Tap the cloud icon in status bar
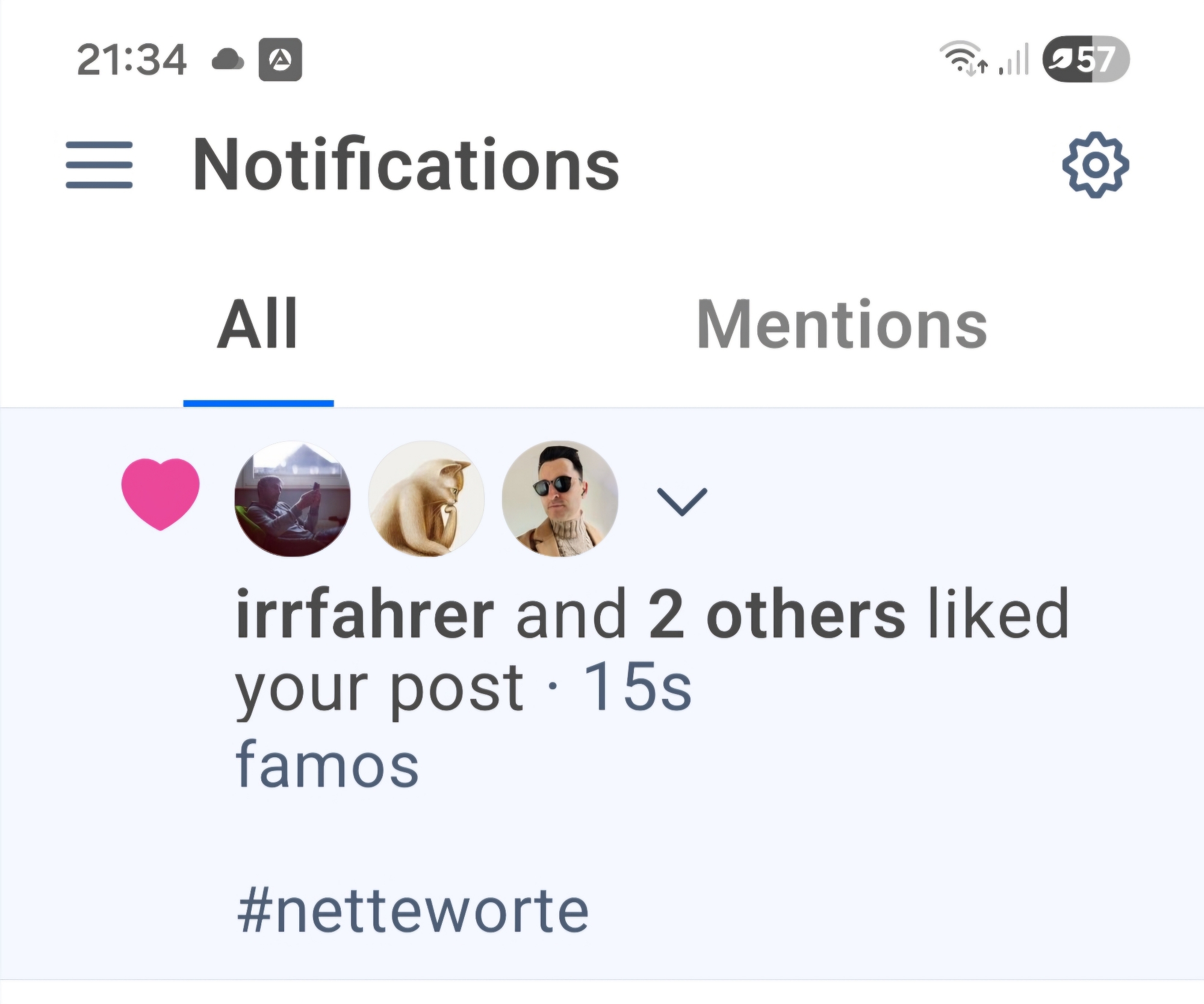This screenshot has width=1204, height=1004. coord(229,60)
